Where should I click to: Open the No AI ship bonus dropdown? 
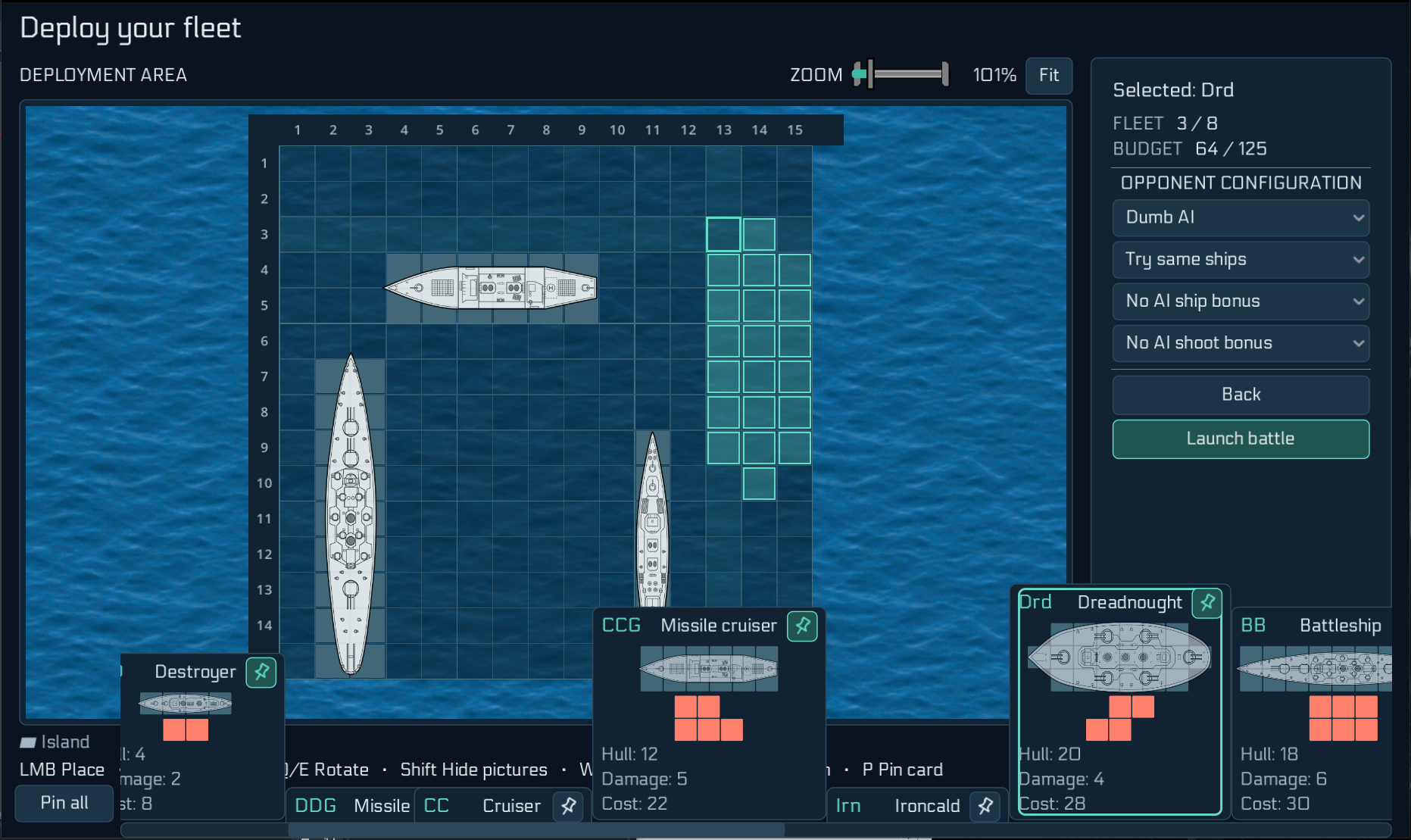(1241, 301)
